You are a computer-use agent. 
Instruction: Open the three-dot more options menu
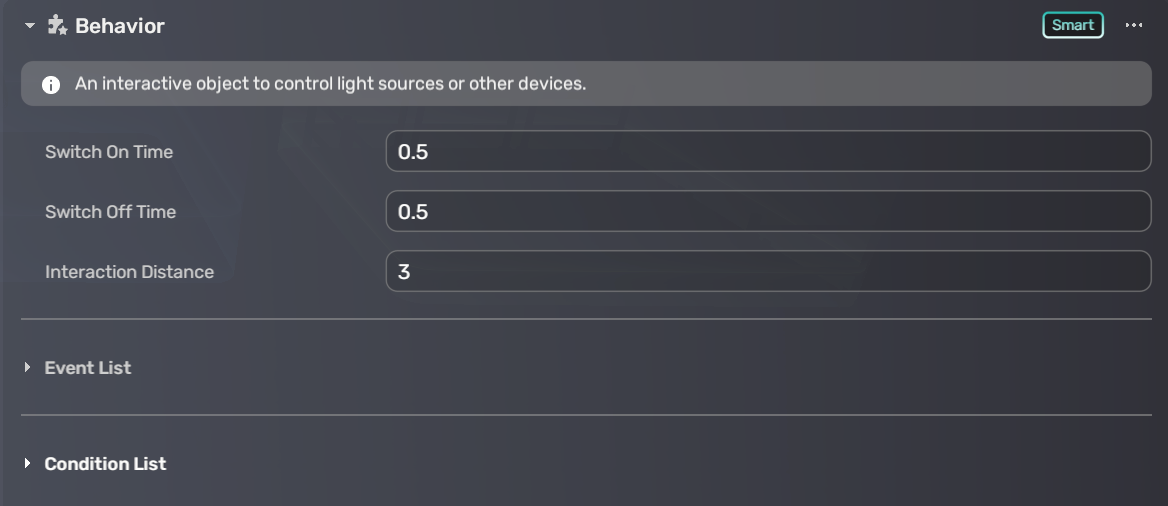(x=1133, y=25)
